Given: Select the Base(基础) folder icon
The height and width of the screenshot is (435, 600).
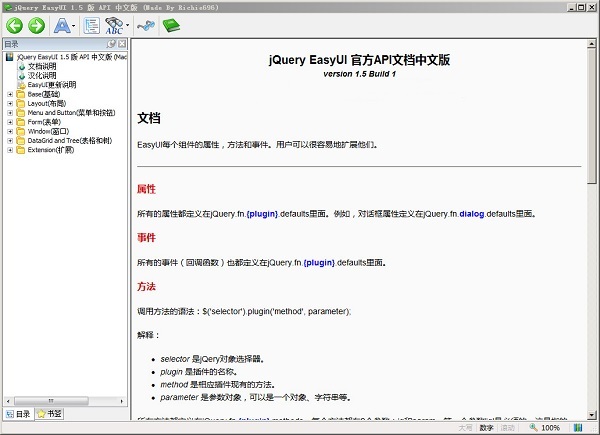Looking at the screenshot, I should click(21, 94).
